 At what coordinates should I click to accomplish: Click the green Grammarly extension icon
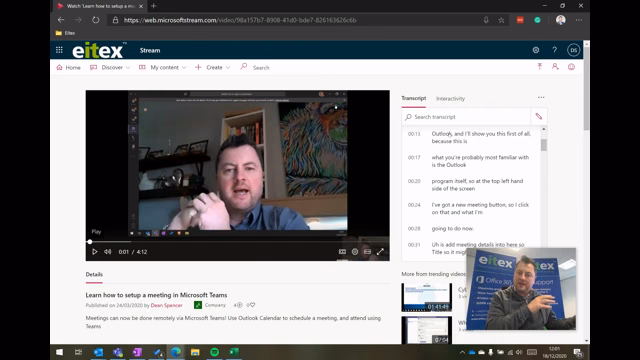[538, 20]
